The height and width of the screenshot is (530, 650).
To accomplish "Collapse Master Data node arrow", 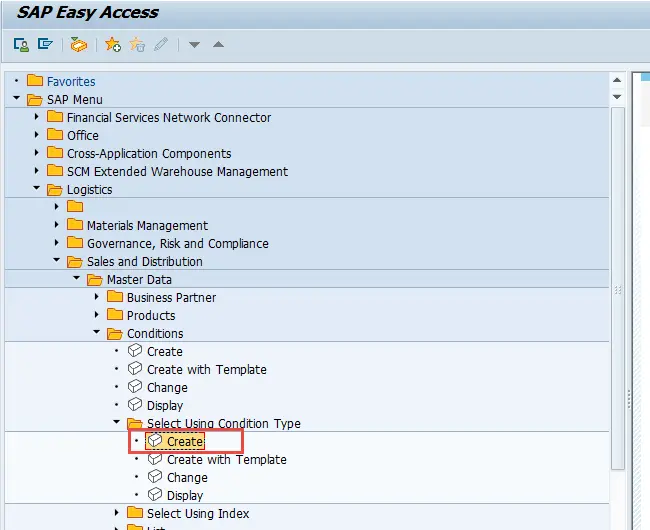I will click(77, 278).
